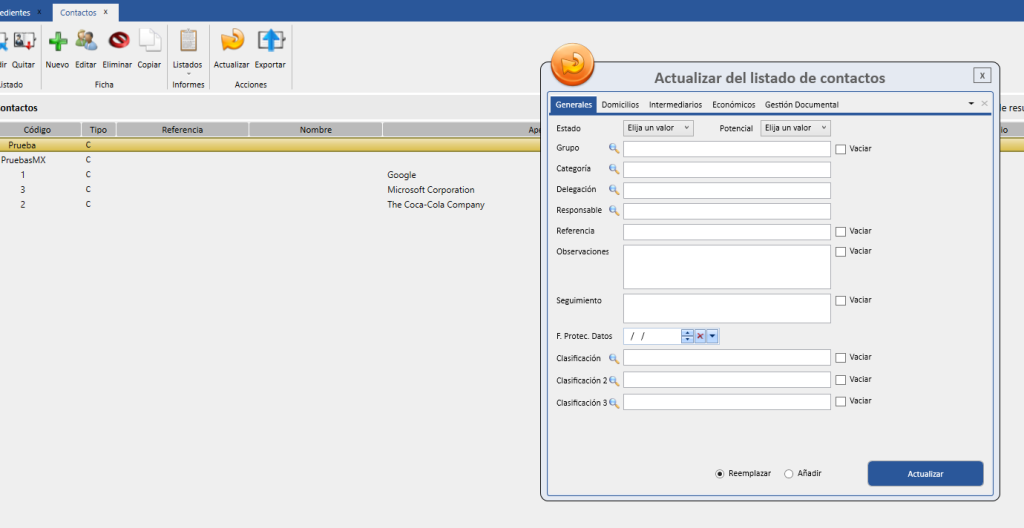This screenshot has height=528, width=1024.
Task: Sort by the Nombre column header
Action: coord(315,130)
